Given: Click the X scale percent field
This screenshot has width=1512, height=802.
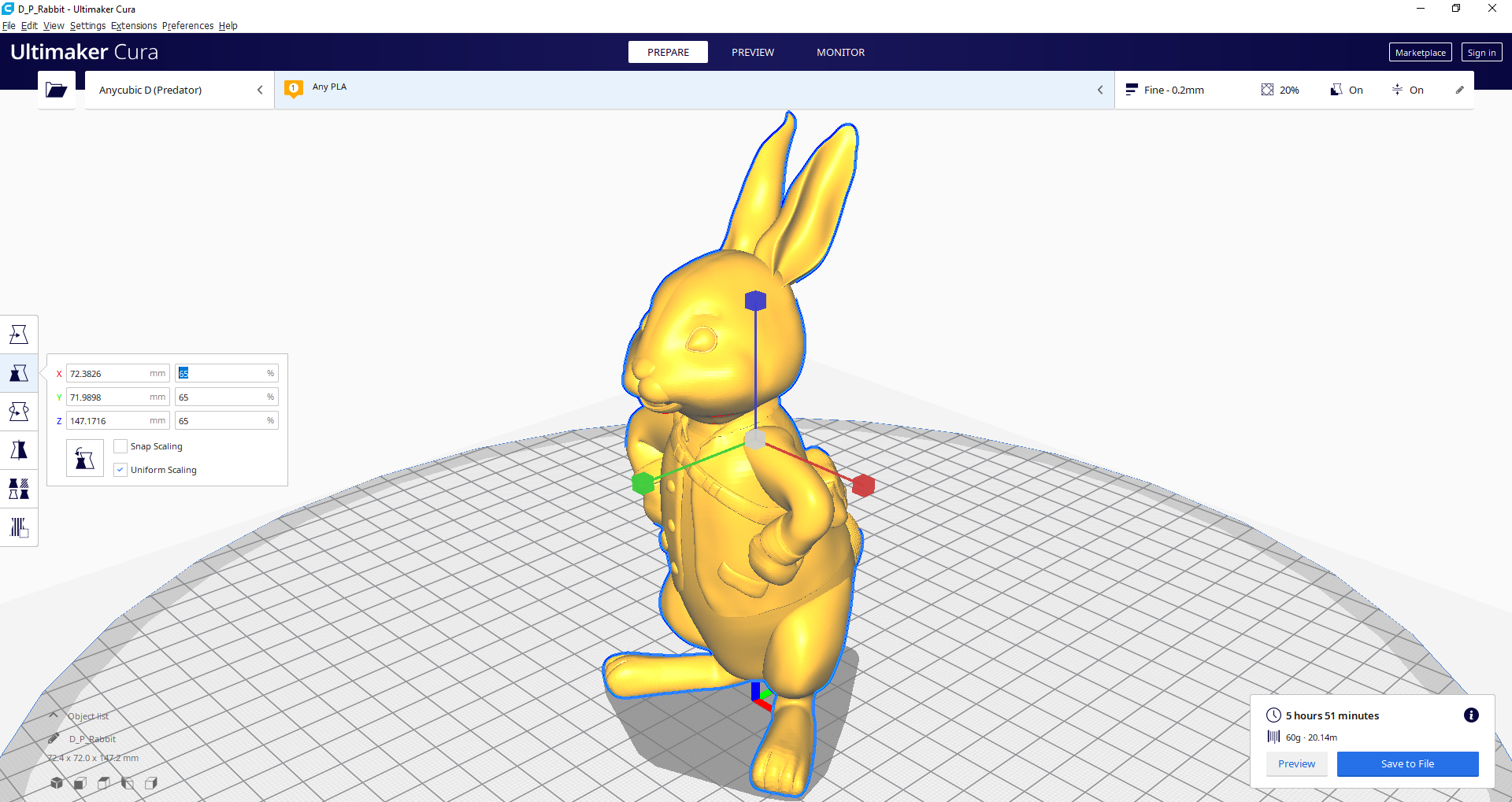Looking at the screenshot, I should click(x=227, y=374).
